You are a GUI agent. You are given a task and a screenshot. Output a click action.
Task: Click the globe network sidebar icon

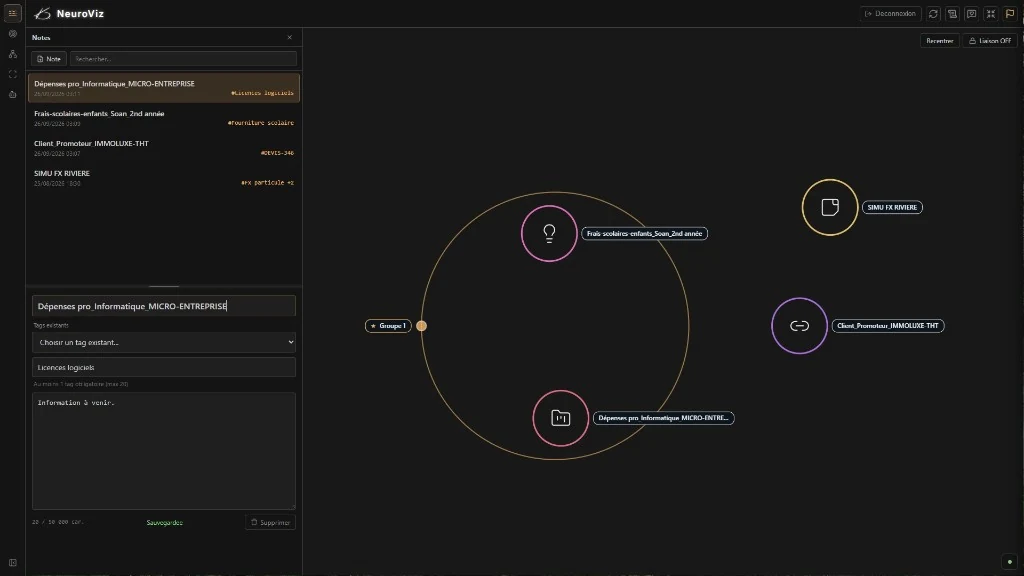[x=12, y=34]
